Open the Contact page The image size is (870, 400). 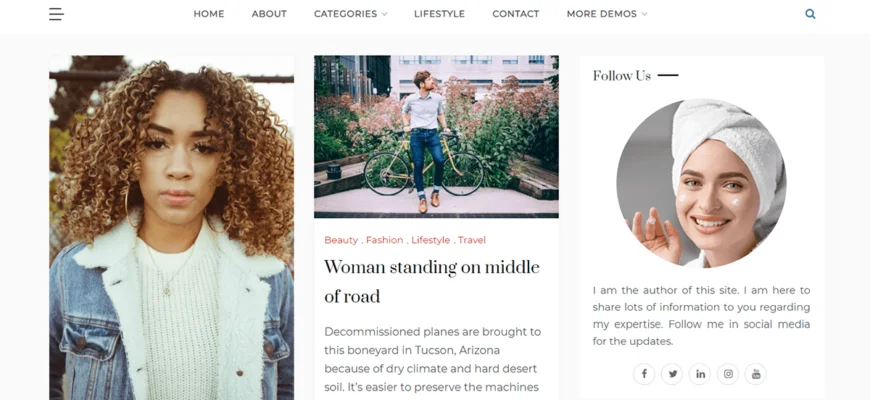(516, 14)
